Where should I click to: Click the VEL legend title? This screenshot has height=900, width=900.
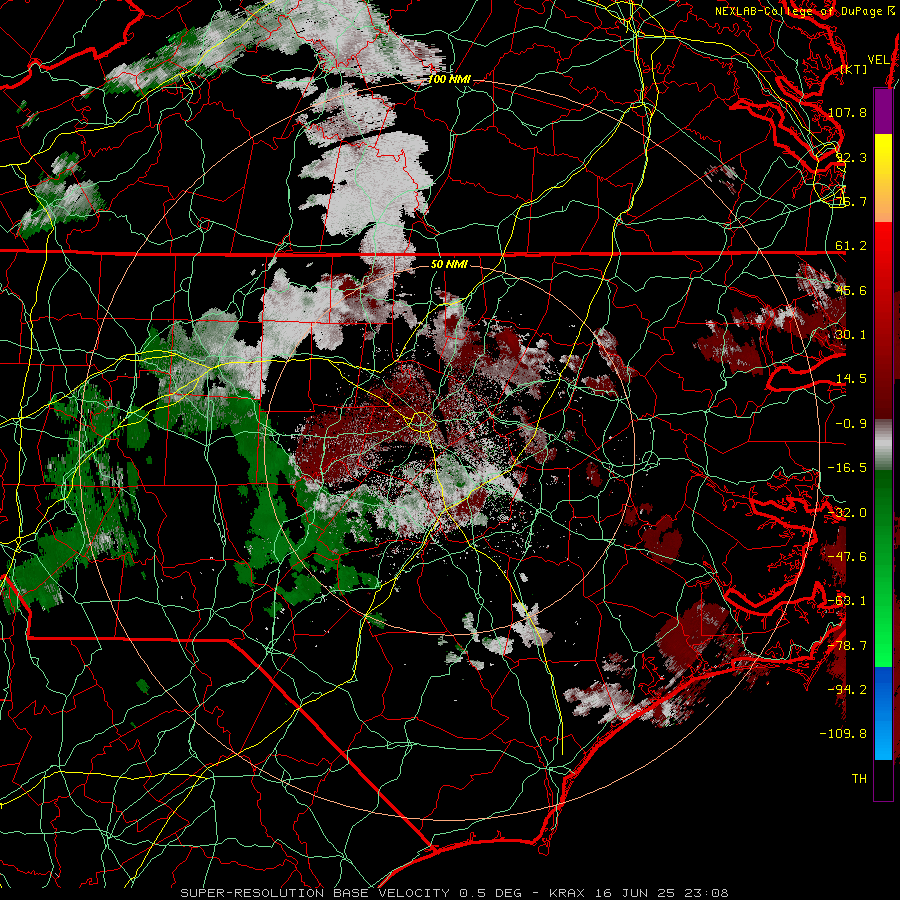tap(878, 60)
